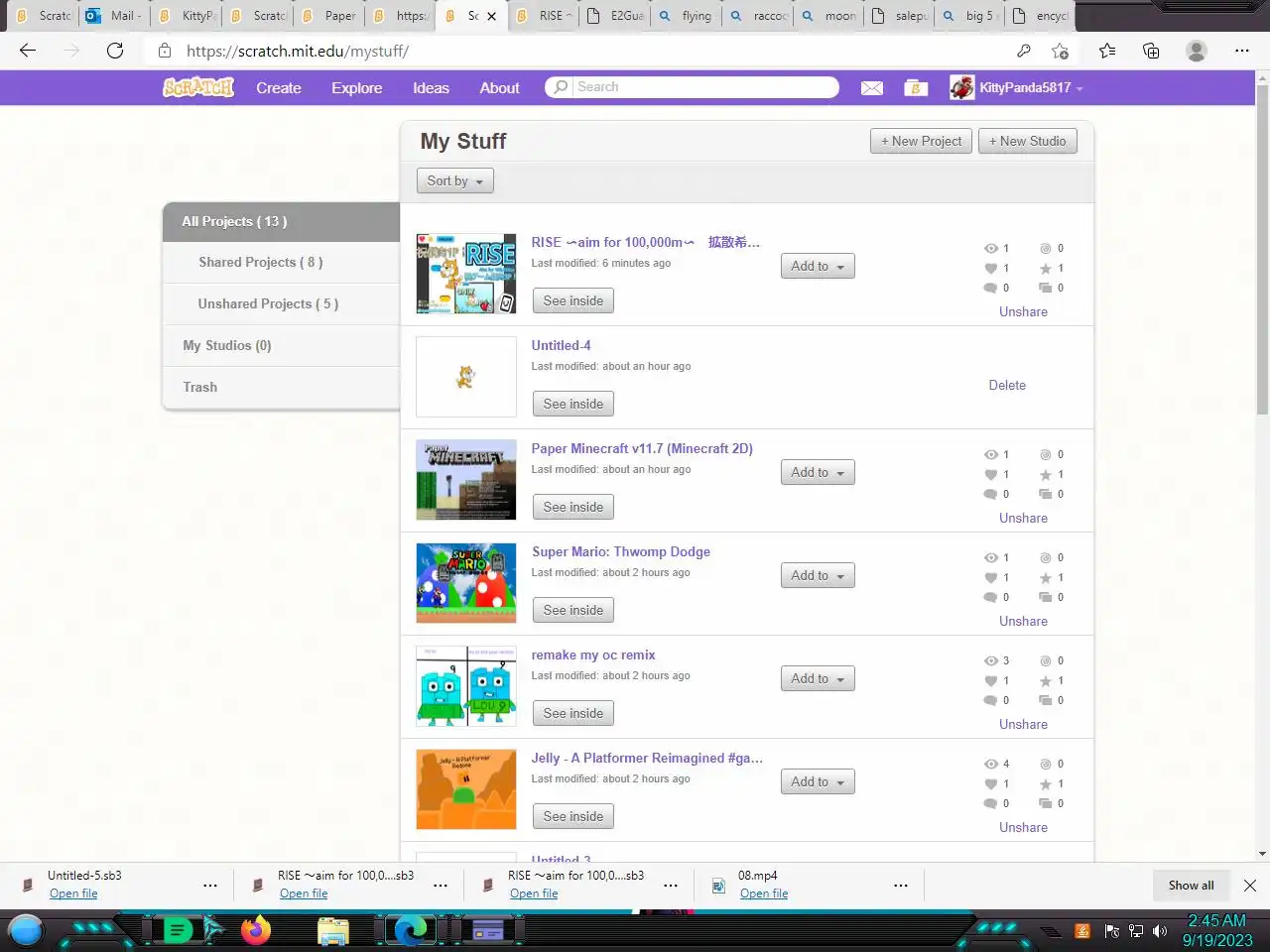Open the Scratch logo home link
1270x952 pixels.
point(198,87)
